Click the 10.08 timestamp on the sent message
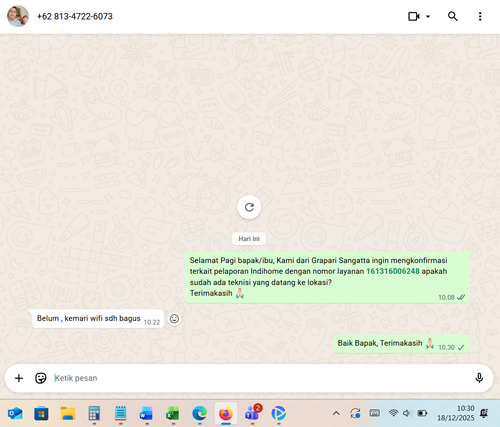The image size is (500, 427). point(446,297)
